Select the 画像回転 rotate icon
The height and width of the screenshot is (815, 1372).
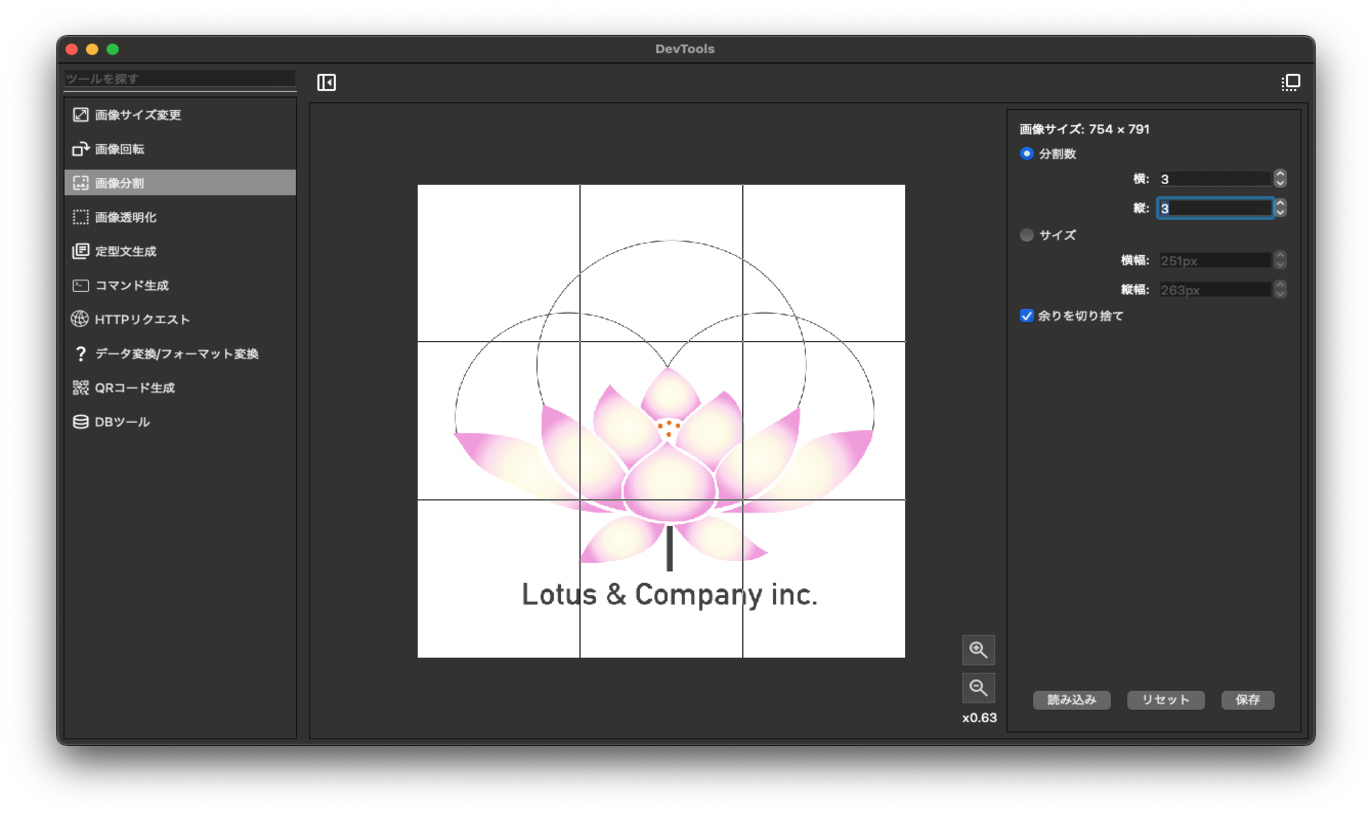(81, 149)
